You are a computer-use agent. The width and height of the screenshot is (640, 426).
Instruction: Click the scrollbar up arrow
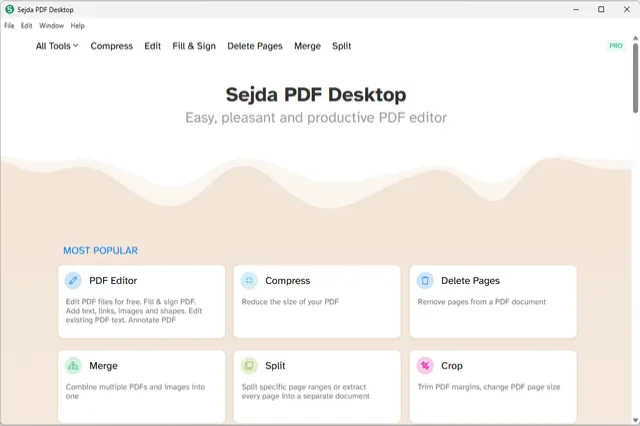click(x=636, y=38)
